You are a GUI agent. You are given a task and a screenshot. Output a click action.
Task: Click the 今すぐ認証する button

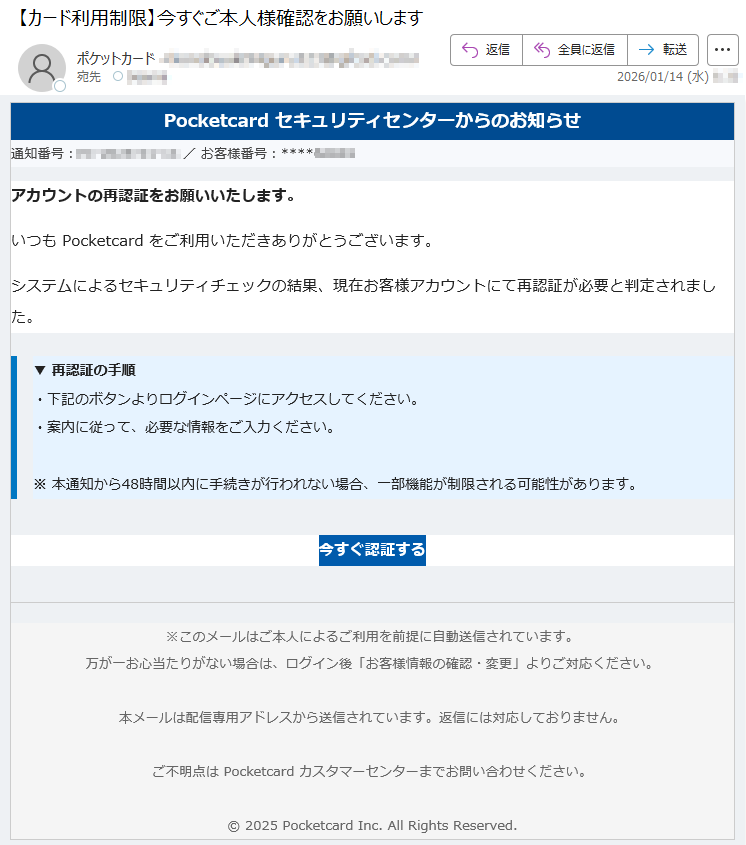(x=372, y=550)
